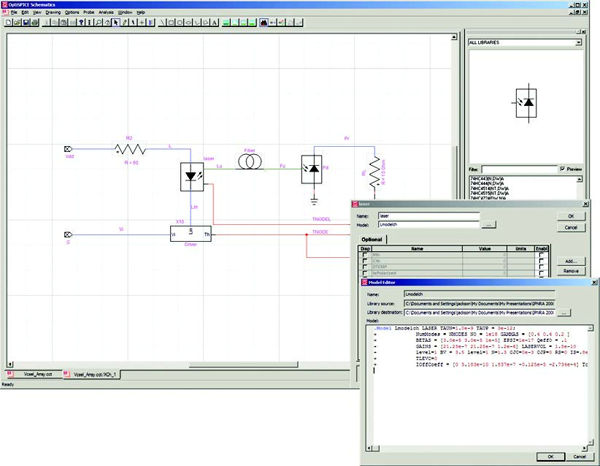Viewport: 600px width, 466px height.
Task: Click the Driver block in schematic
Action: tap(189, 234)
